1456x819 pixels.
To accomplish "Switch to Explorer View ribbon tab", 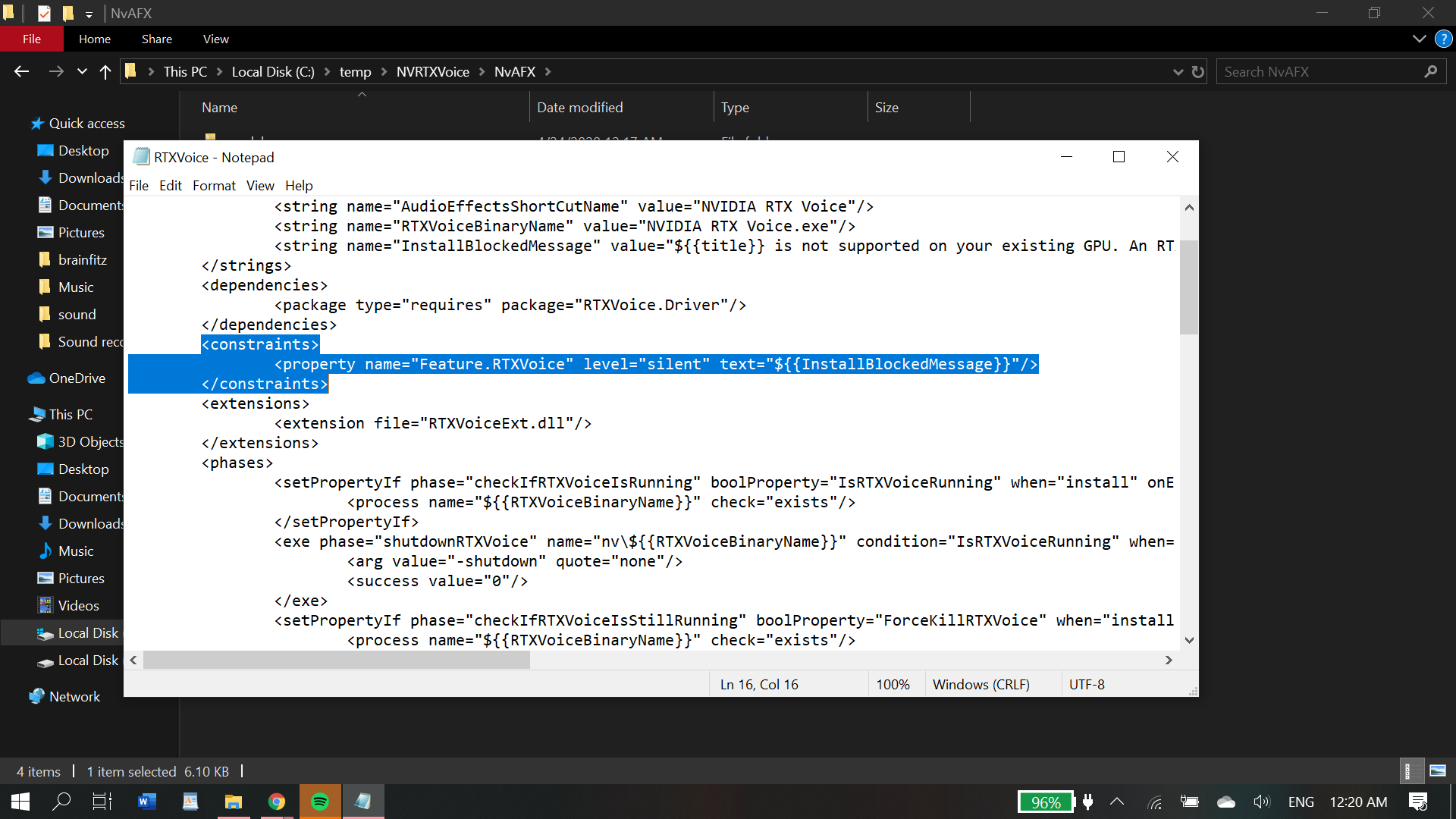I will [x=215, y=39].
